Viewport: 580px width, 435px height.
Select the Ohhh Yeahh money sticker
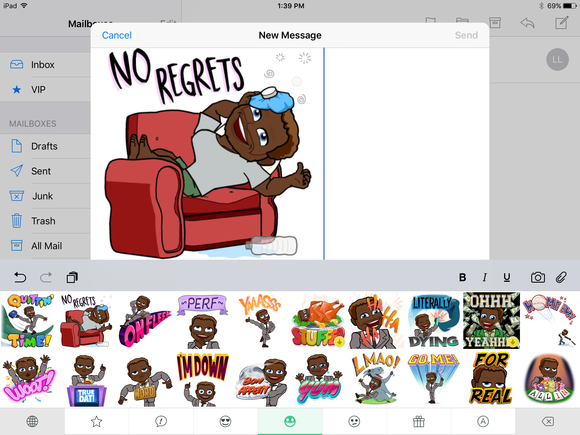point(492,321)
